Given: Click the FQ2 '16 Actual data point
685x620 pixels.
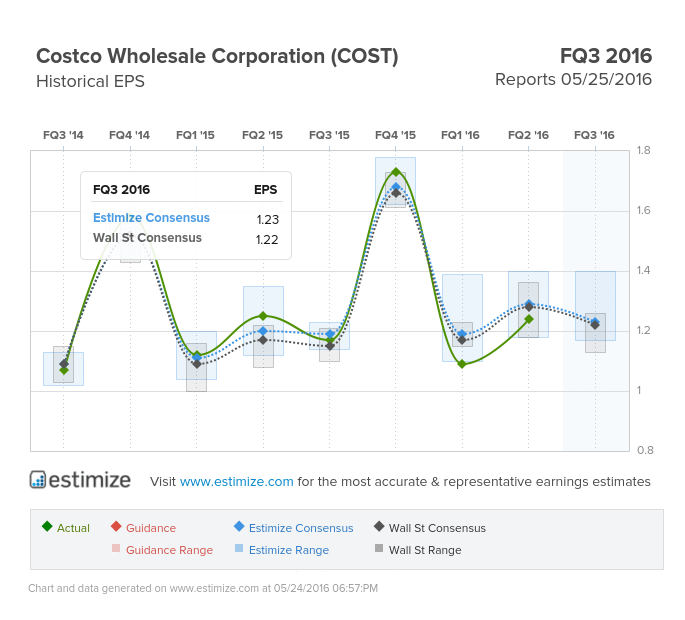Looking at the screenshot, I should pos(529,319).
